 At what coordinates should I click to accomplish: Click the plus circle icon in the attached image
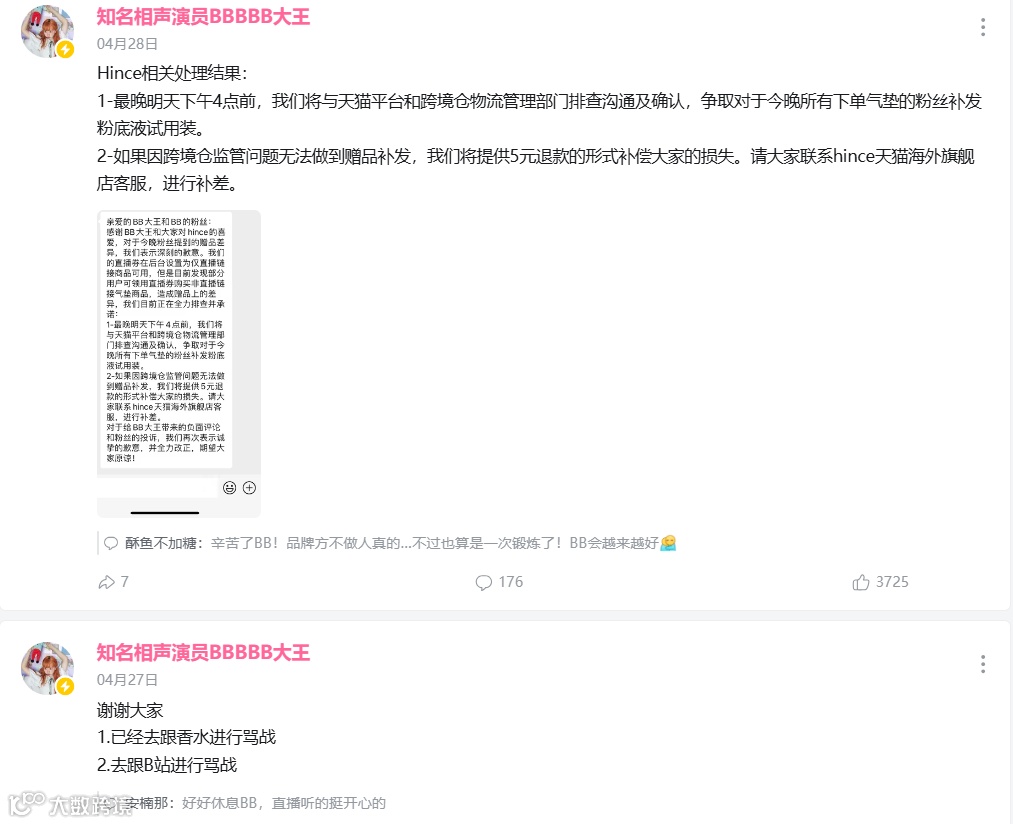pyautogui.click(x=249, y=488)
